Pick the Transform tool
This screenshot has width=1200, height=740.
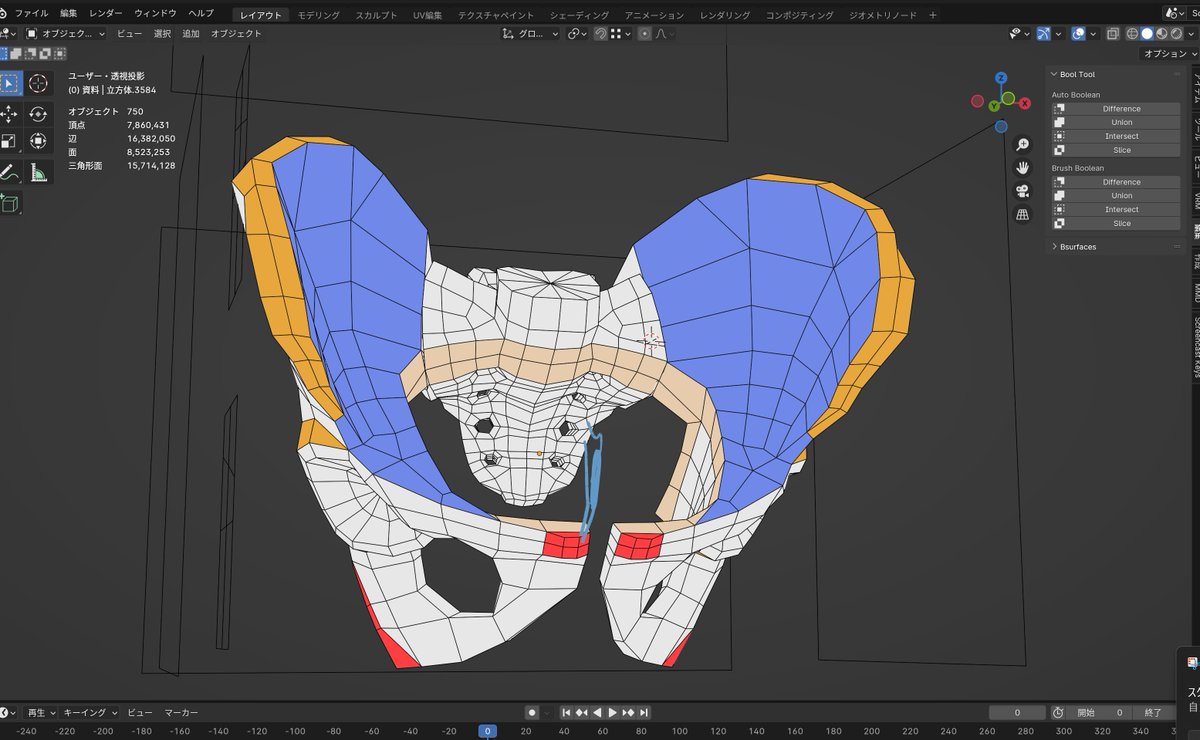pyautogui.click(x=38, y=141)
